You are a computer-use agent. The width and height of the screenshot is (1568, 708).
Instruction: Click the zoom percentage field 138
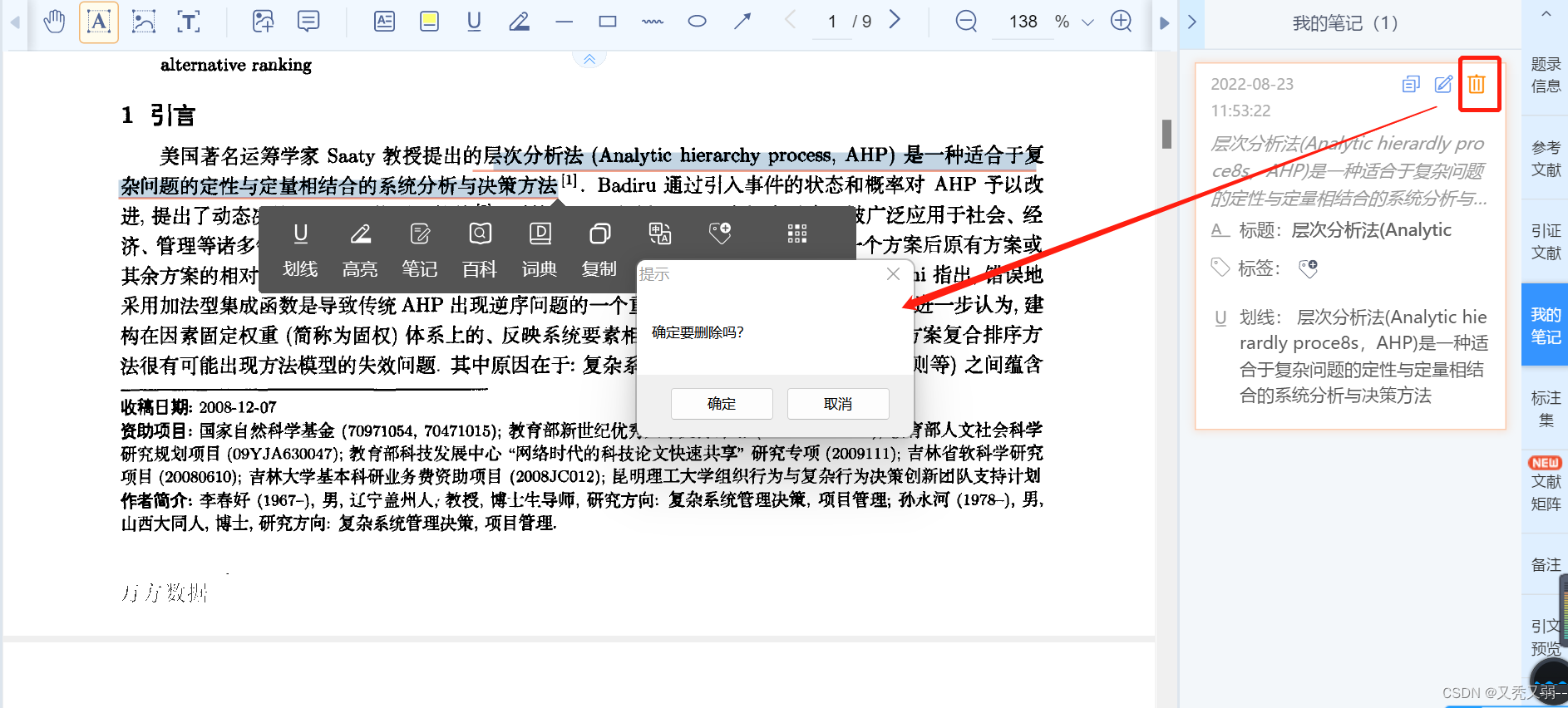pyautogui.click(x=1023, y=22)
